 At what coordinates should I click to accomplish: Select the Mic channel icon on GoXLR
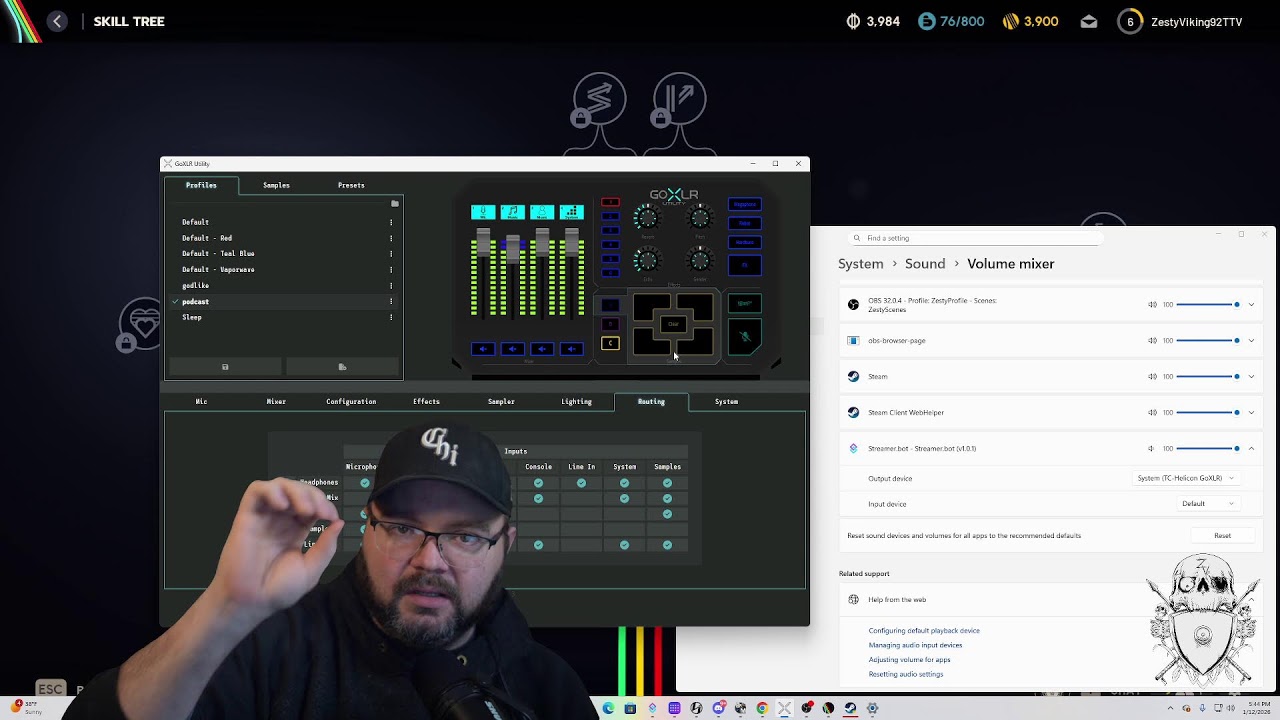[x=483, y=212]
